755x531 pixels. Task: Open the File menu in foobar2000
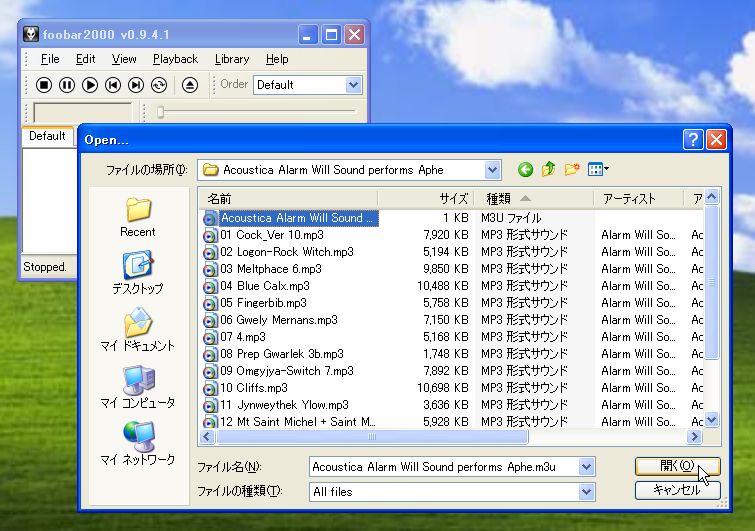tap(50, 59)
